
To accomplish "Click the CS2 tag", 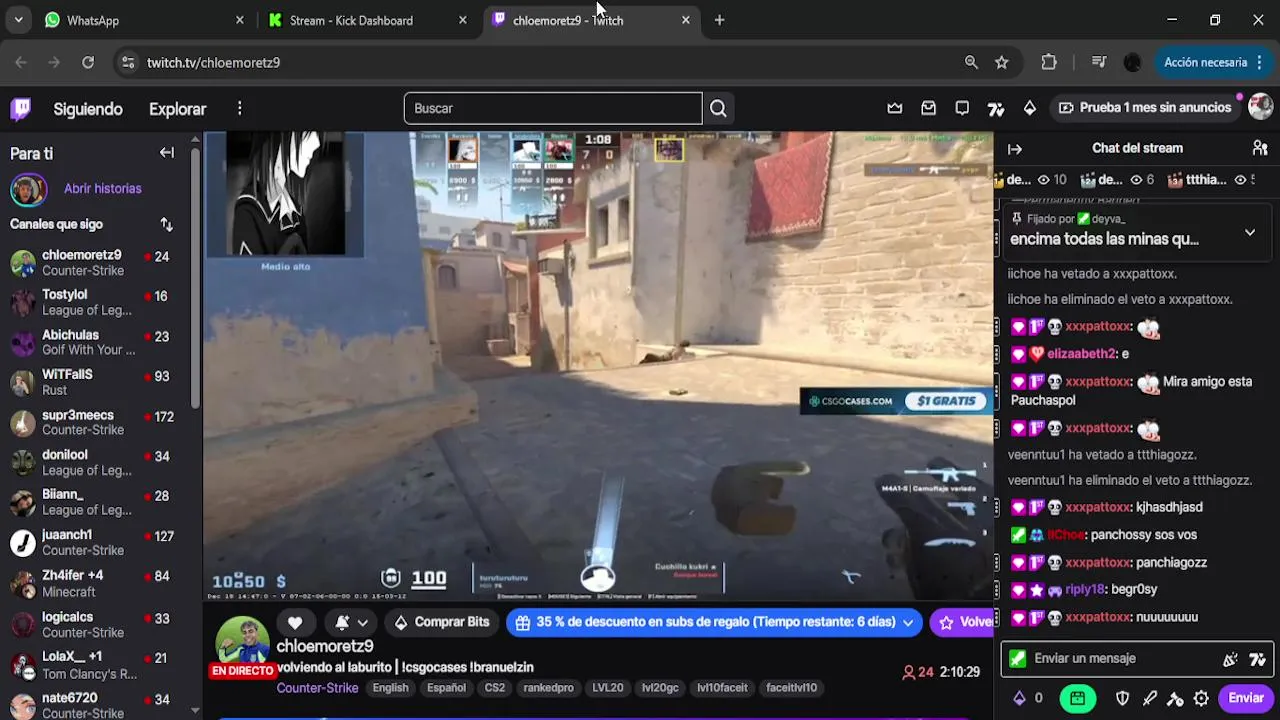I will click(495, 688).
